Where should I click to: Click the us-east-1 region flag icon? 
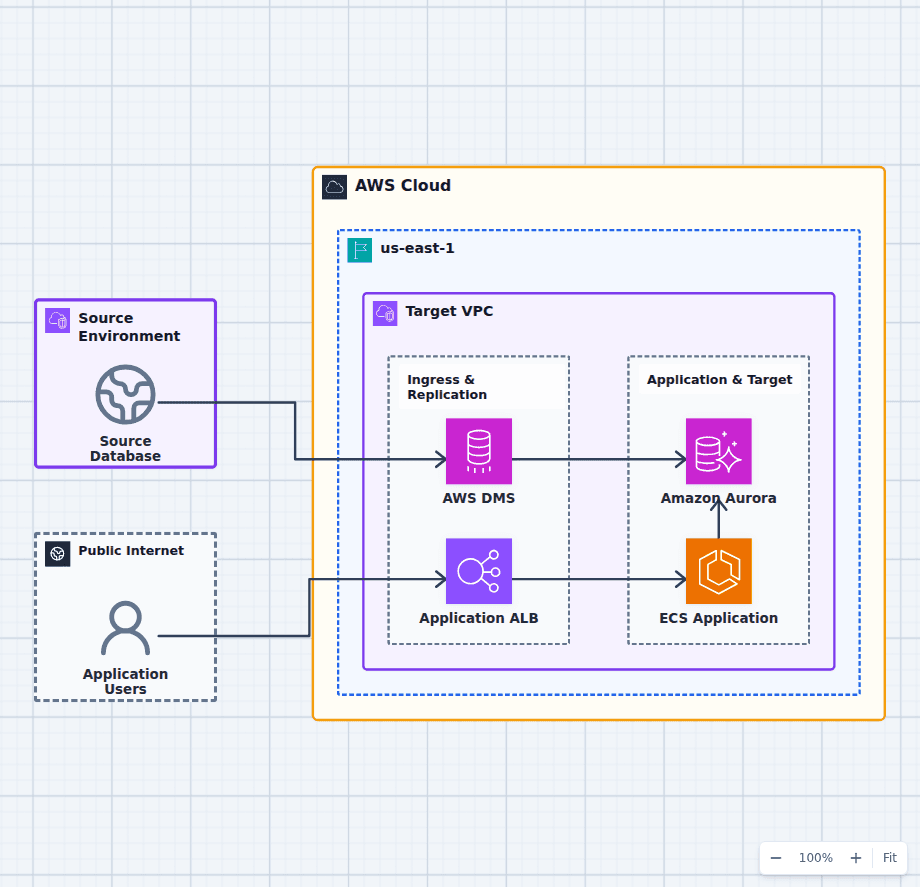[x=360, y=250]
